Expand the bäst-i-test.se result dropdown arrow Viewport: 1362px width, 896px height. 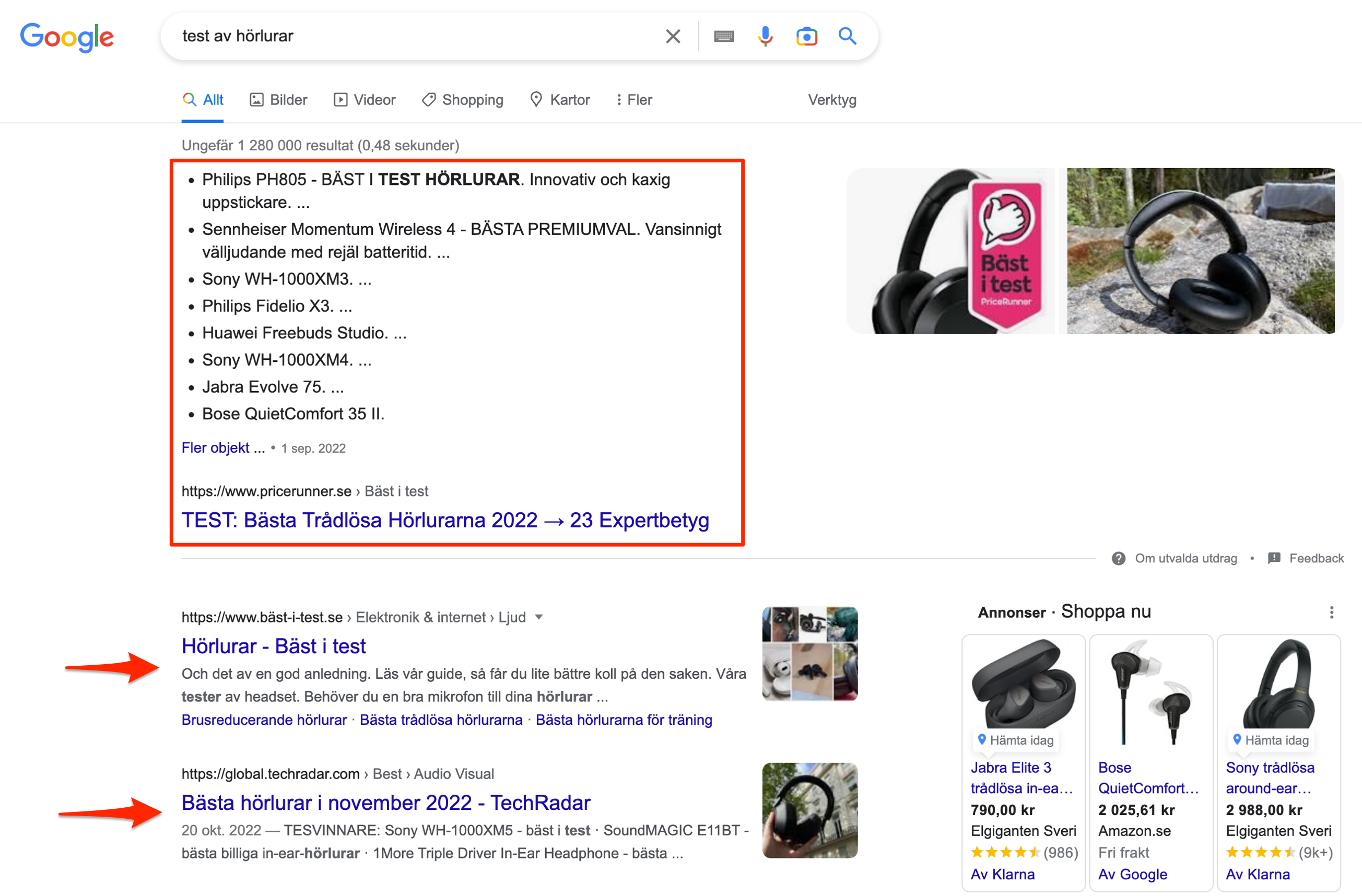point(538,617)
